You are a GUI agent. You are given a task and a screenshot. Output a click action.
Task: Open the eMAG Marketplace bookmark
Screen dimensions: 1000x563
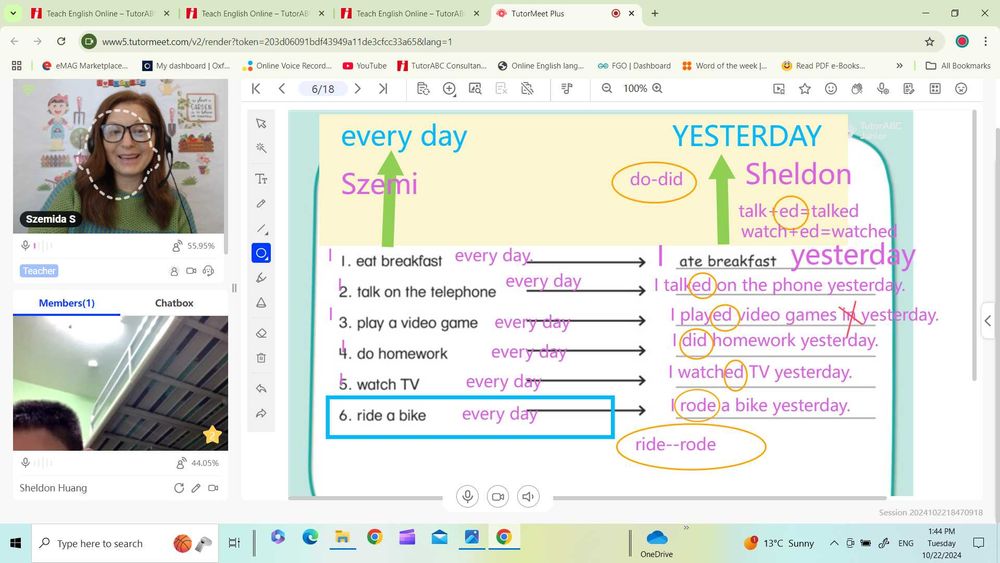pyautogui.click(x=85, y=65)
